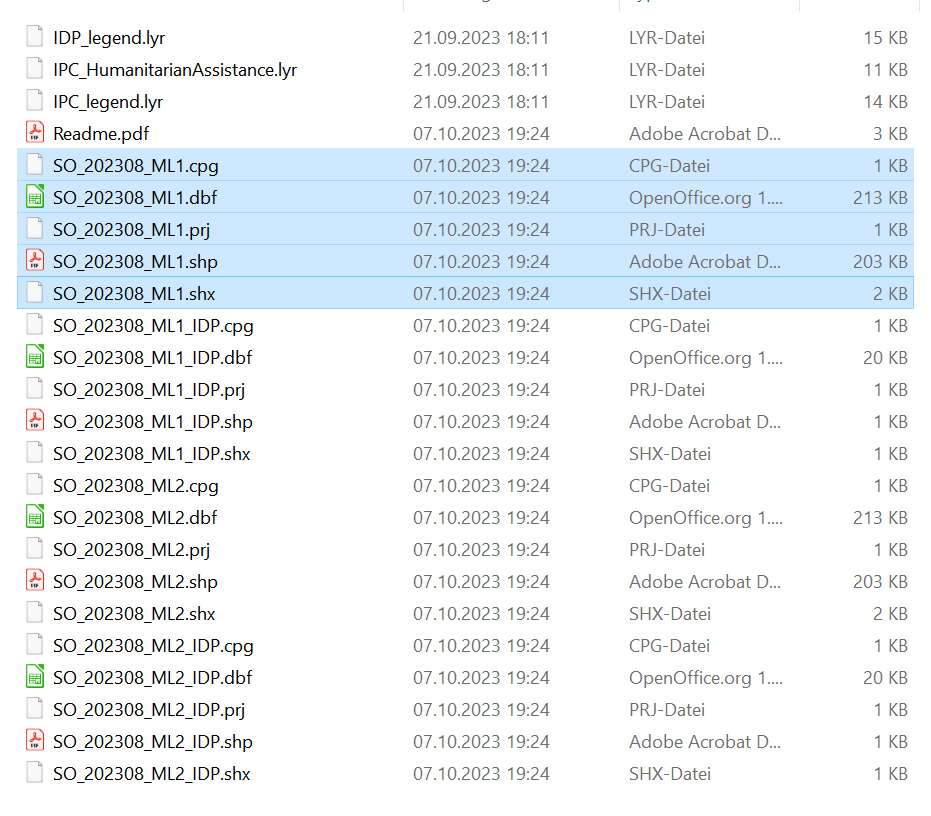Click the SO_202308_ML1.shp file icon
Image resolution: width=931 pixels, height=816 pixels.
35,261
